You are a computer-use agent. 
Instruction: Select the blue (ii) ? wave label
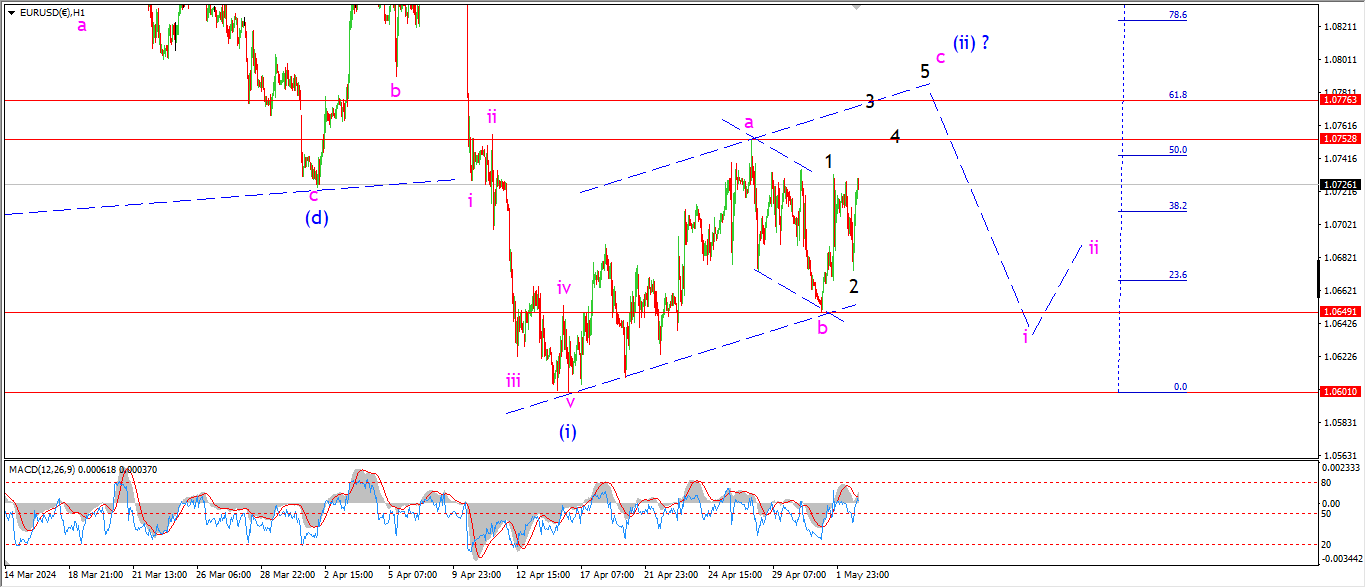(x=971, y=43)
